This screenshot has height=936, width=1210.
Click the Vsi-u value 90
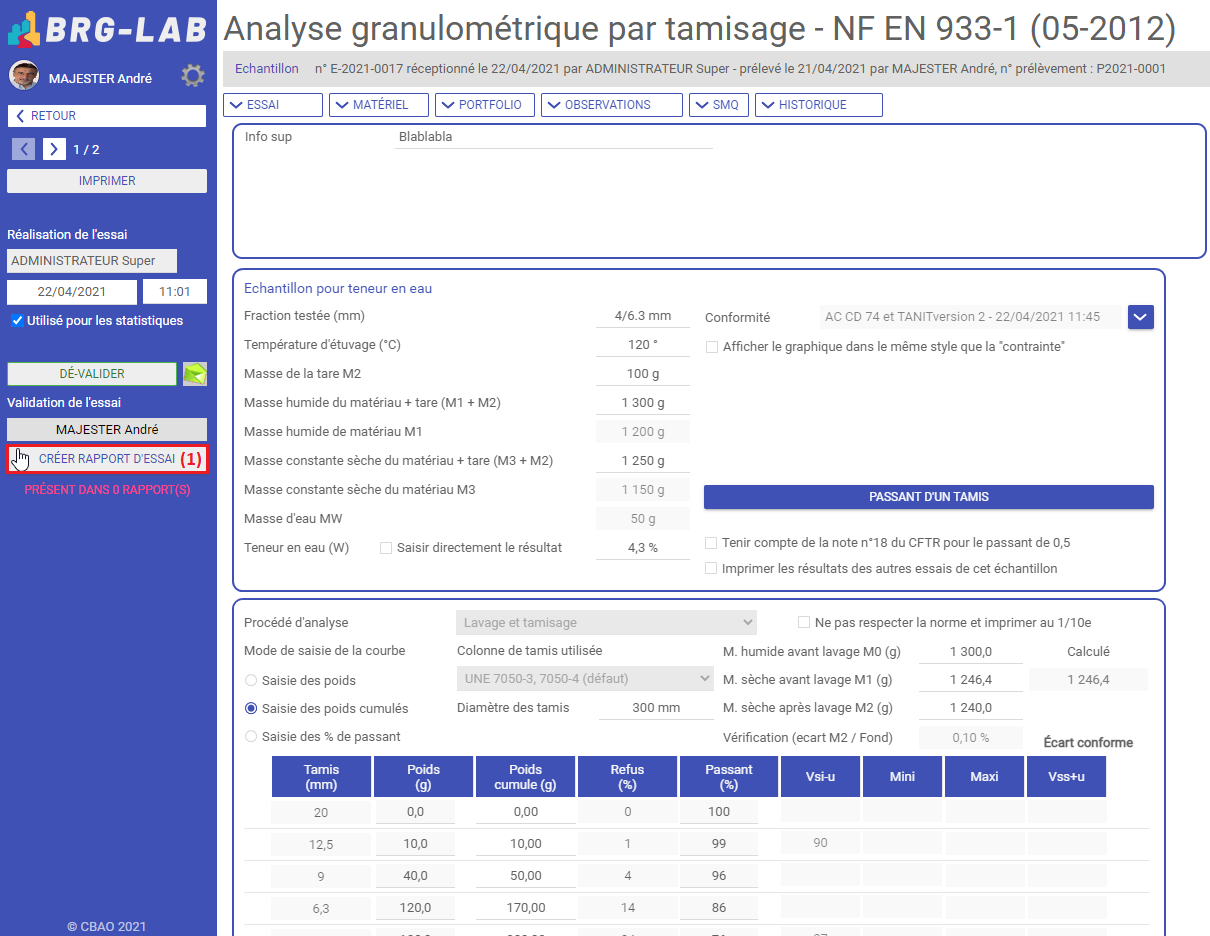[x=820, y=843]
